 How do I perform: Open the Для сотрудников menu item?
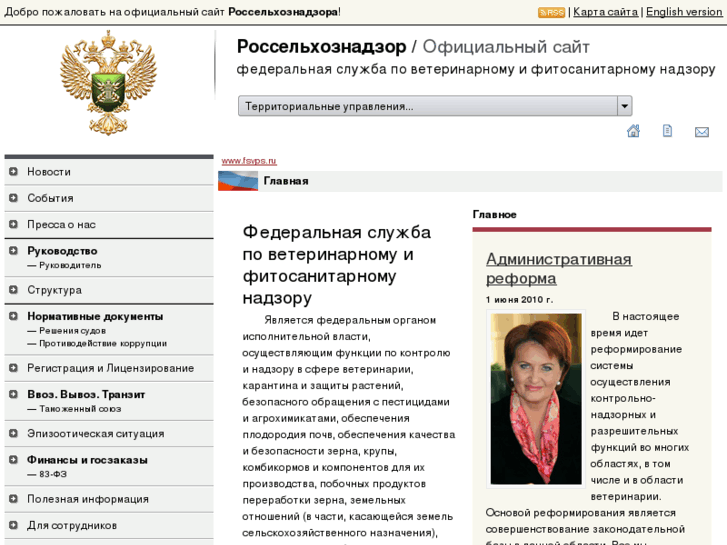coord(72,526)
